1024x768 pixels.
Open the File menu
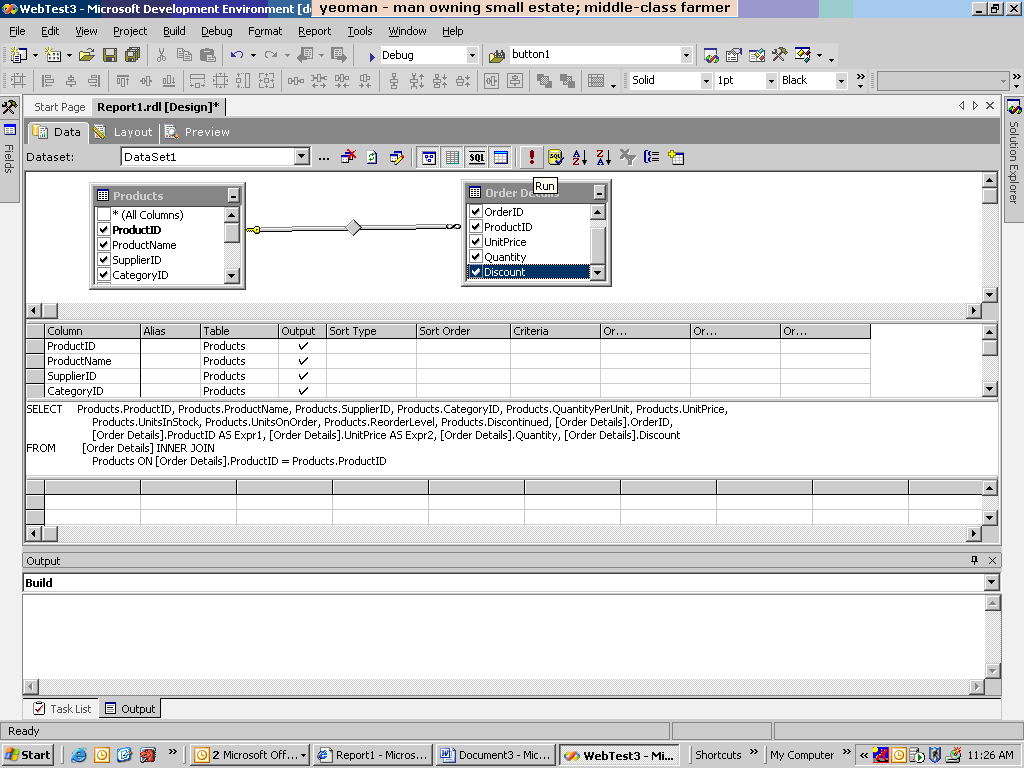[x=18, y=31]
